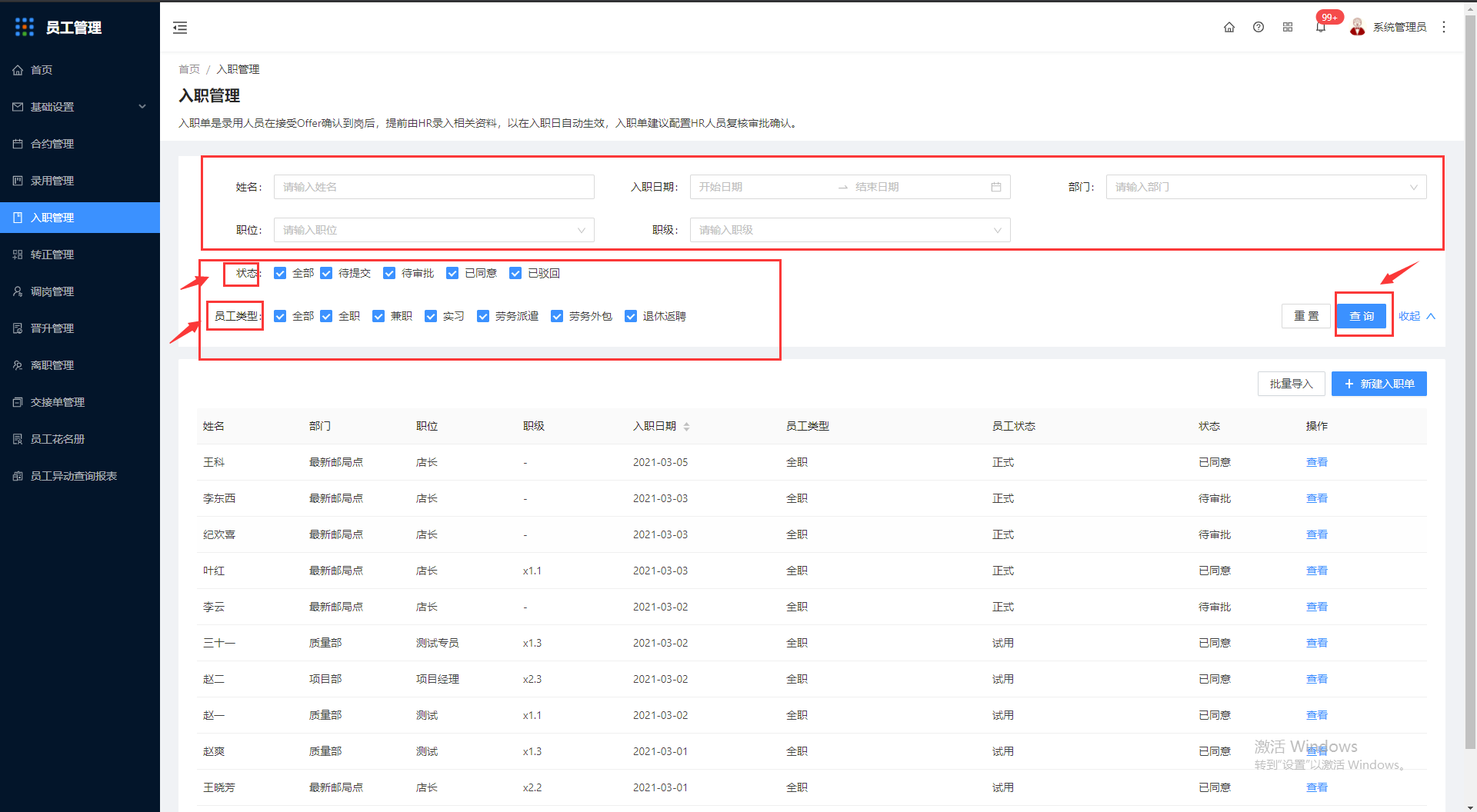Uncheck the 已驳回 status checkbox
Image resolution: width=1477 pixels, height=812 pixels.
[515, 273]
